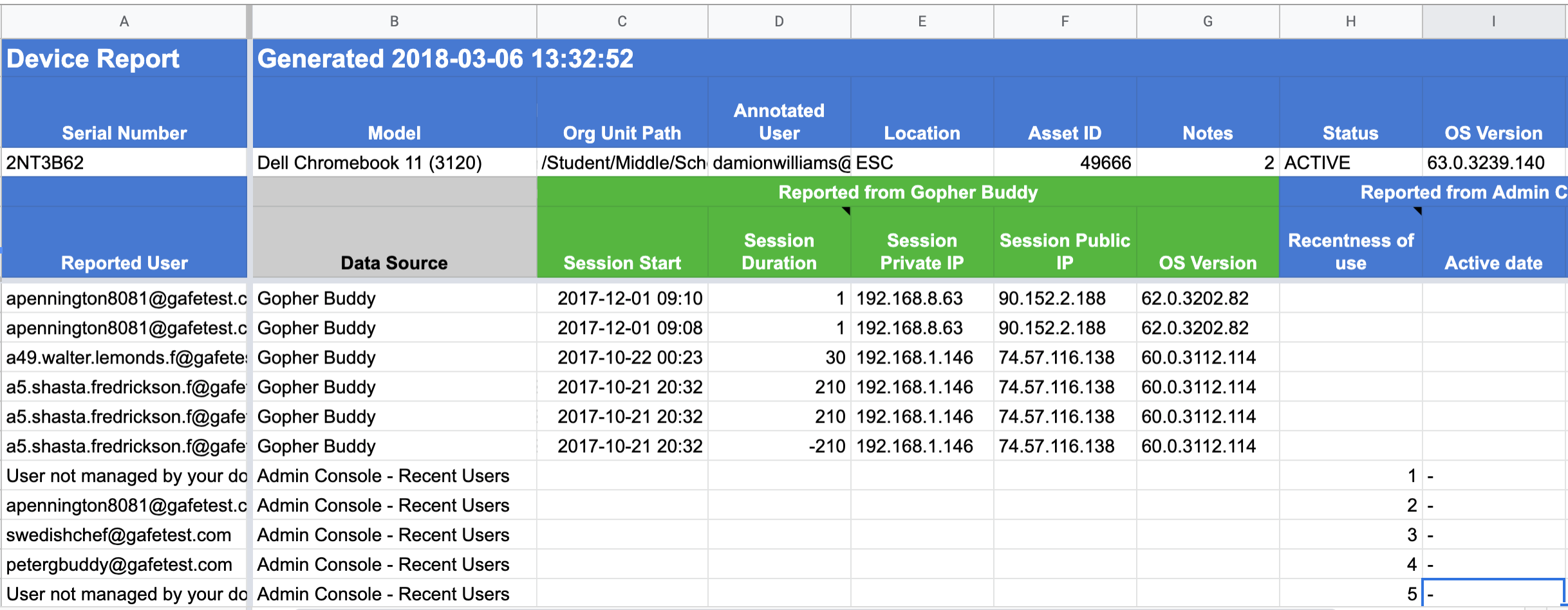
Task: Click the ACTIVE status cell
Action: pyautogui.click(x=1350, y=163)
